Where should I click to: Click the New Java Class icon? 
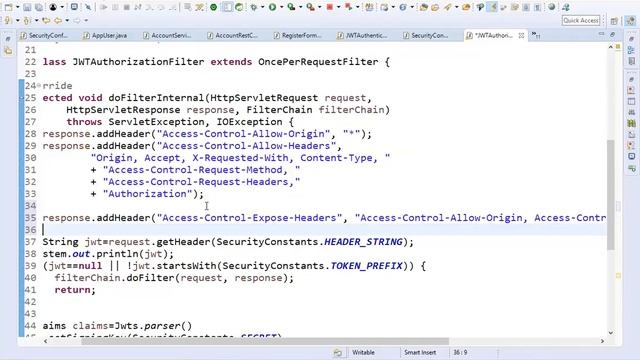(x=403, y=7)
